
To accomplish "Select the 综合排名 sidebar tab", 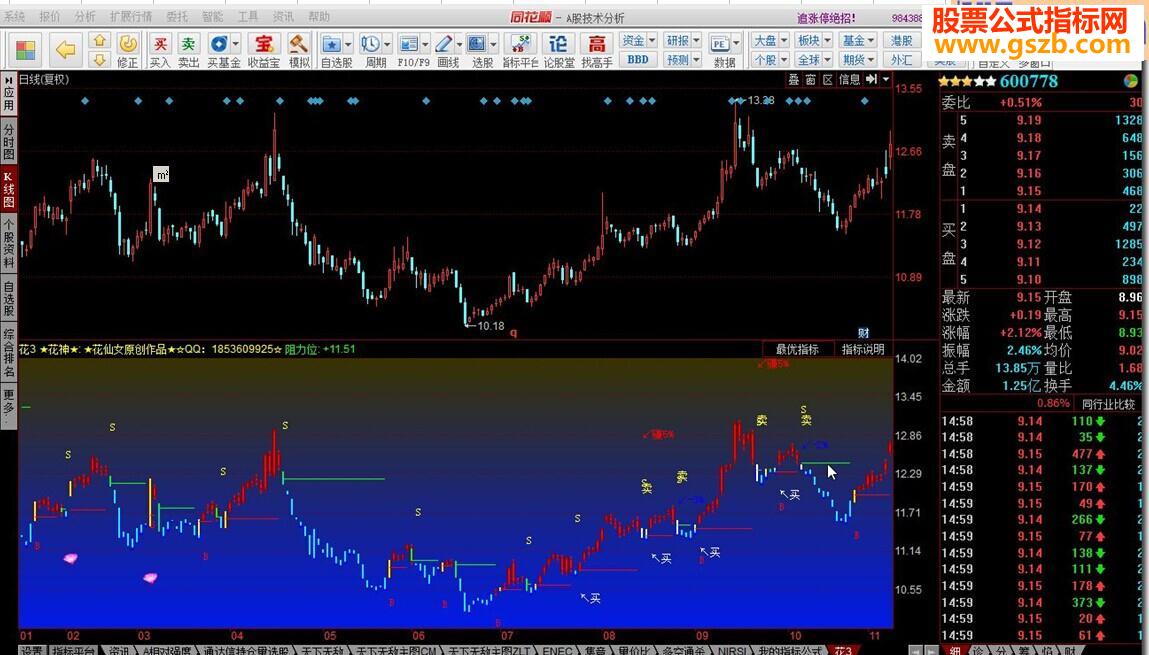I will coord(9,352).
